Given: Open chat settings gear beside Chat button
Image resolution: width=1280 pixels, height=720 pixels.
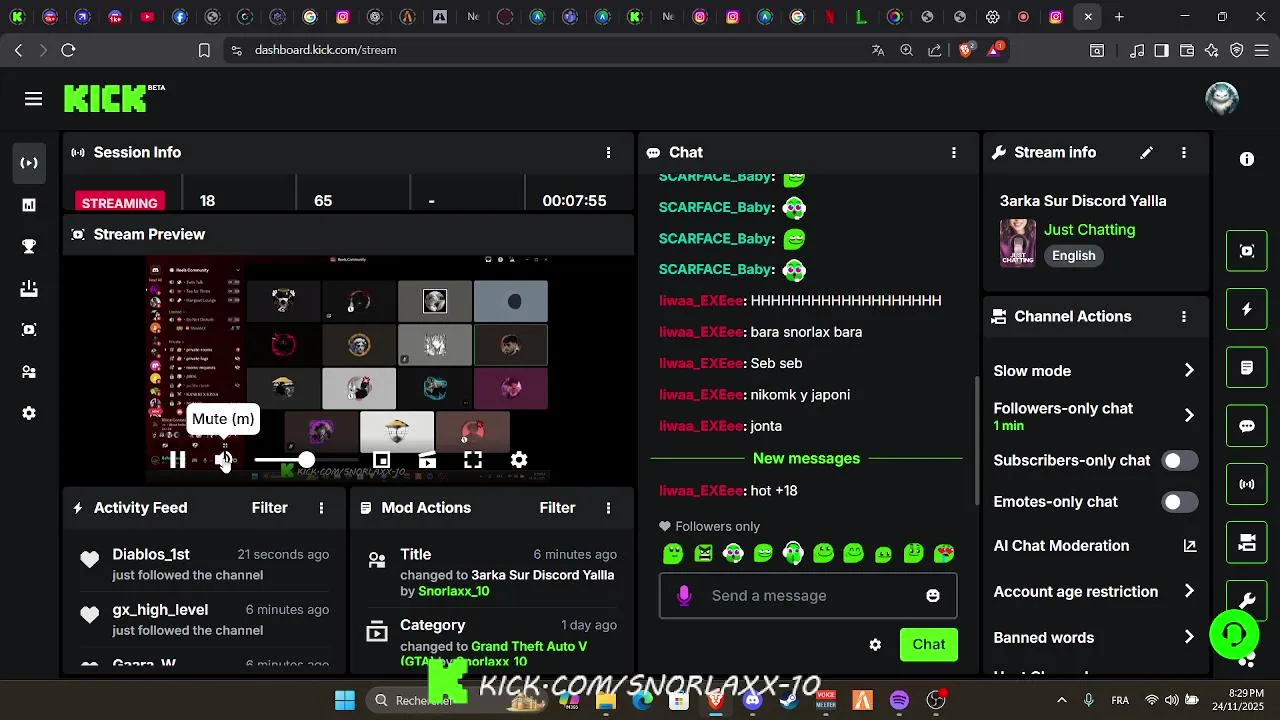Looking at the screenshot, I should click(x=875, y=645).
